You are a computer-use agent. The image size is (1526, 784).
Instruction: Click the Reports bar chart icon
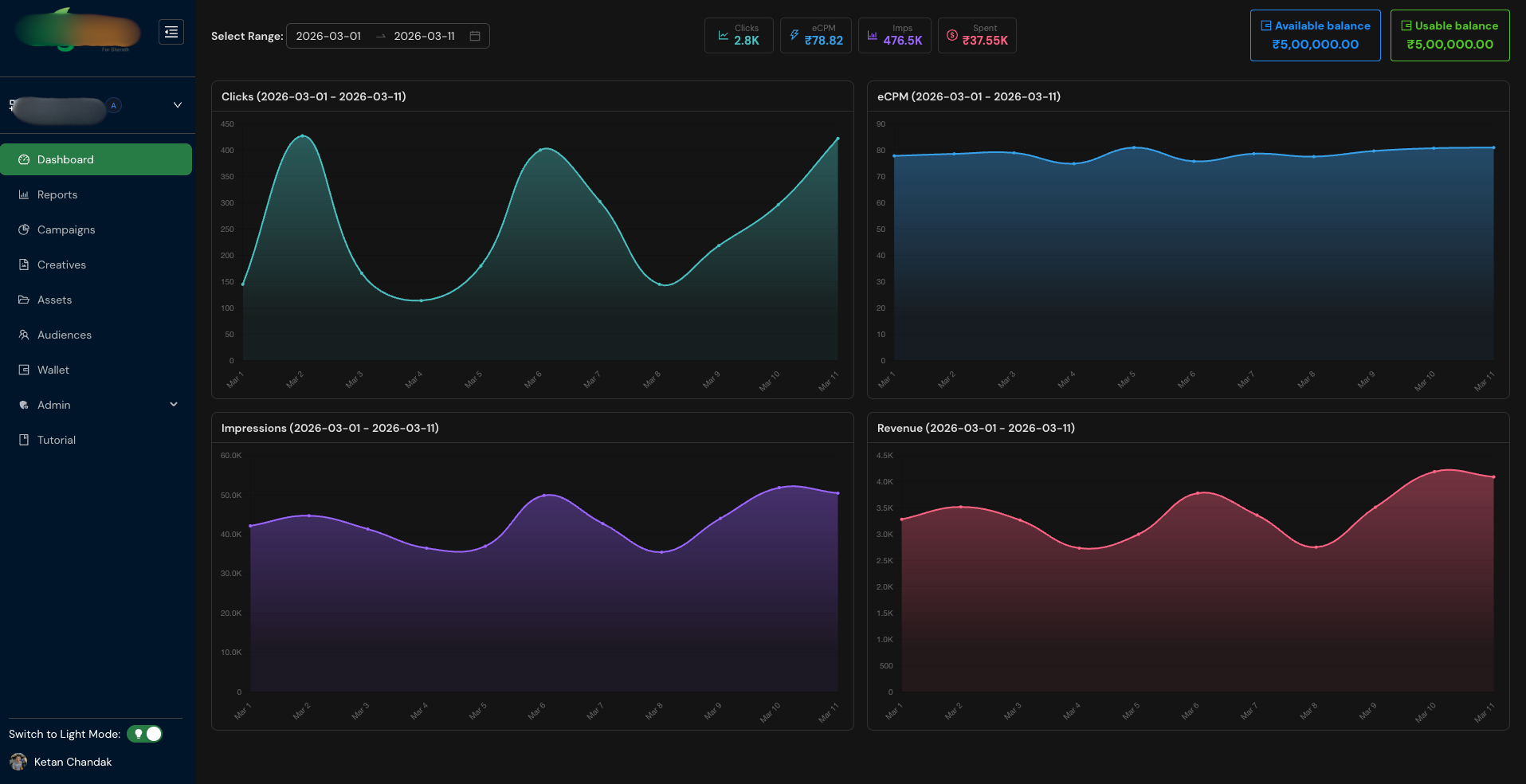point(24,194)
